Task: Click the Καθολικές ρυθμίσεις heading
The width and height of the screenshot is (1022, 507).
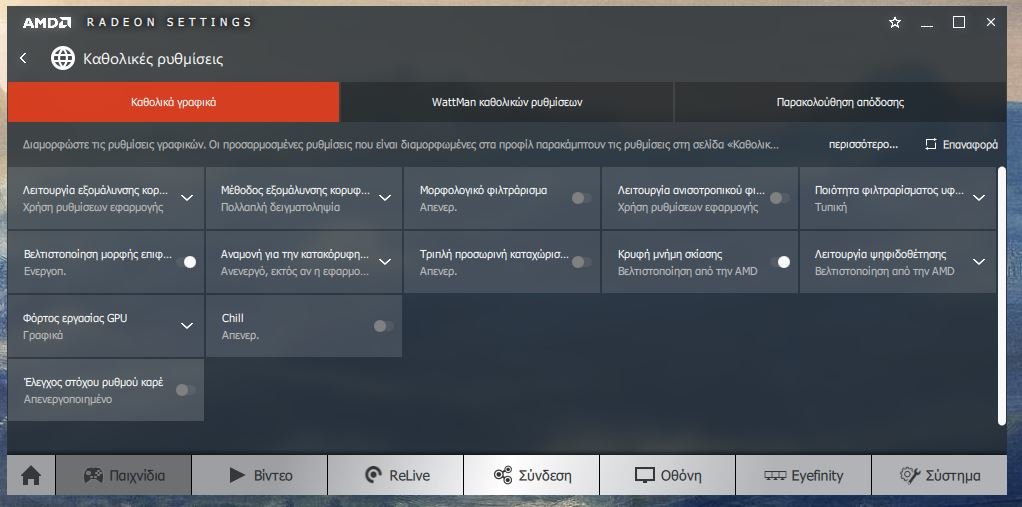Action: click(153, 59)
